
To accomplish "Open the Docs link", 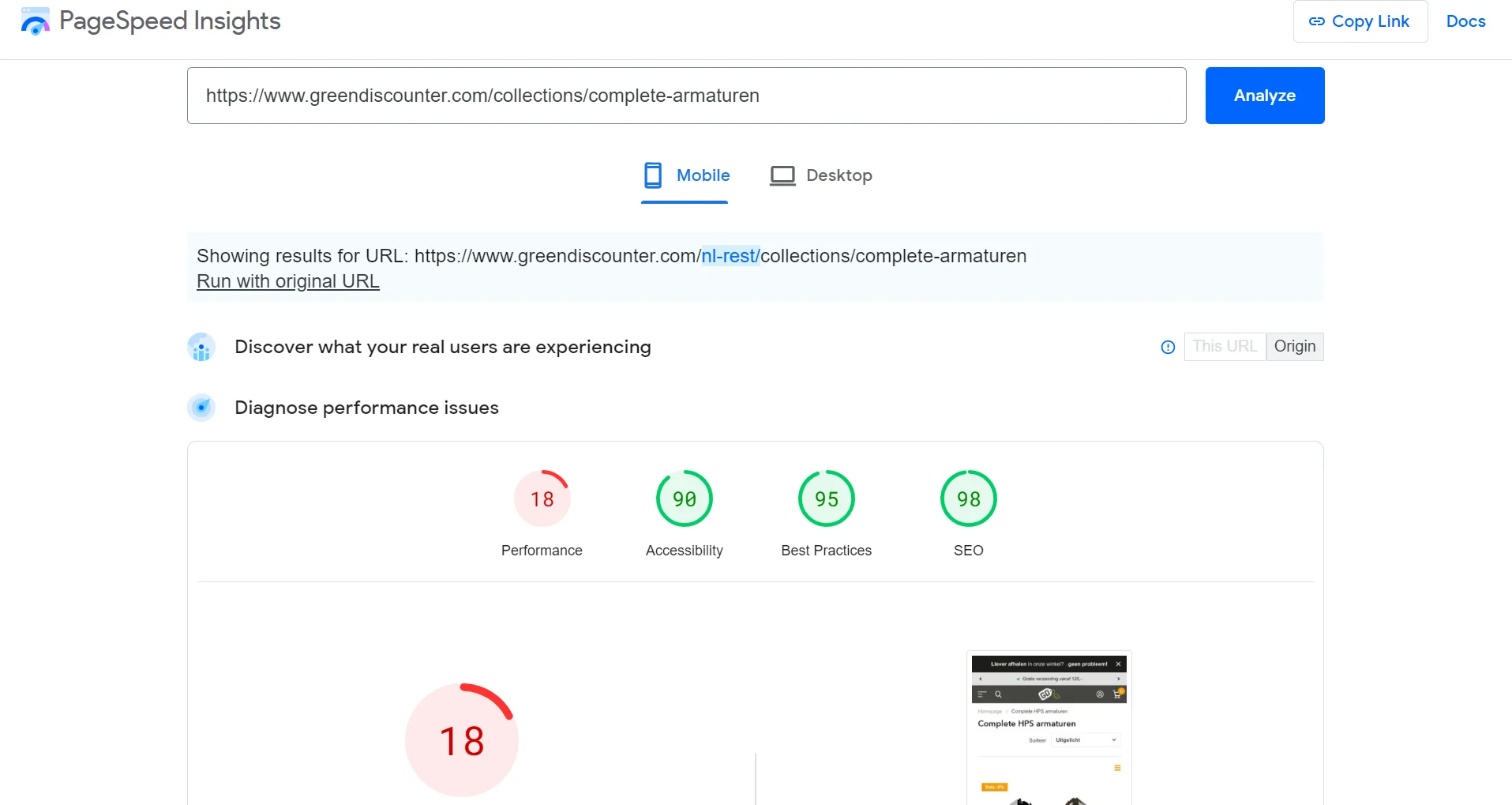I will point(1465,21).
